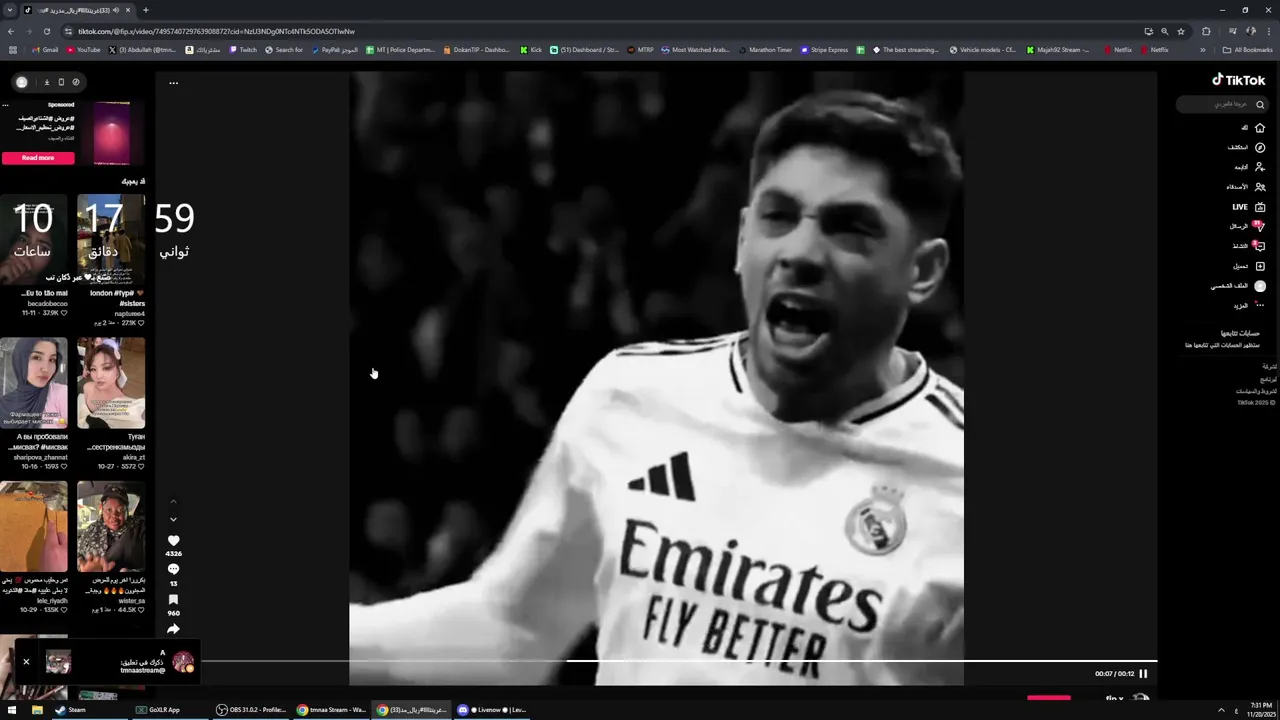
Task: Open the For You home icon
Action: click(1260, 128)
